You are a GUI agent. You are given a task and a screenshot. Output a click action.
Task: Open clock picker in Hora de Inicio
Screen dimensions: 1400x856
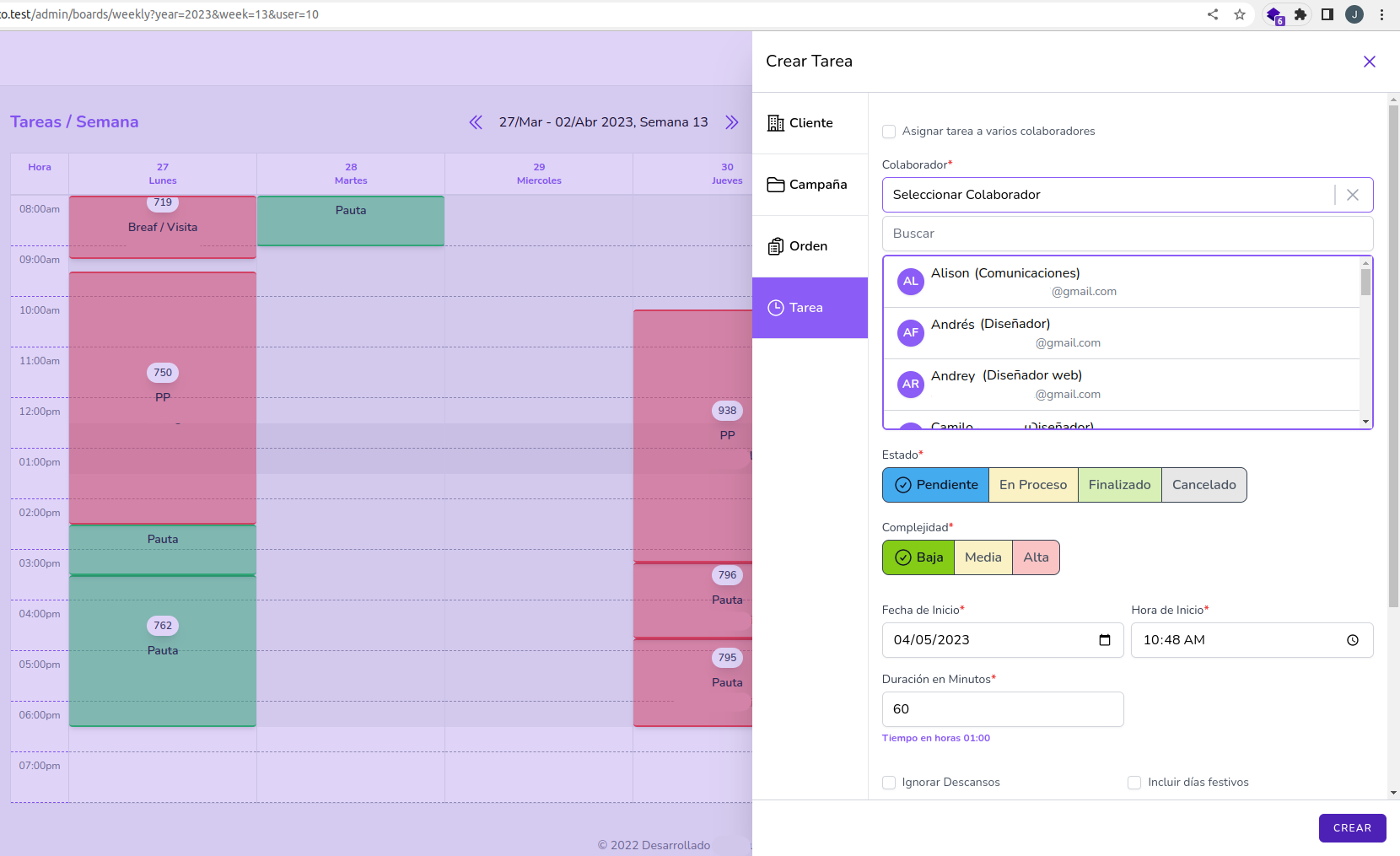pos(1352,640)
